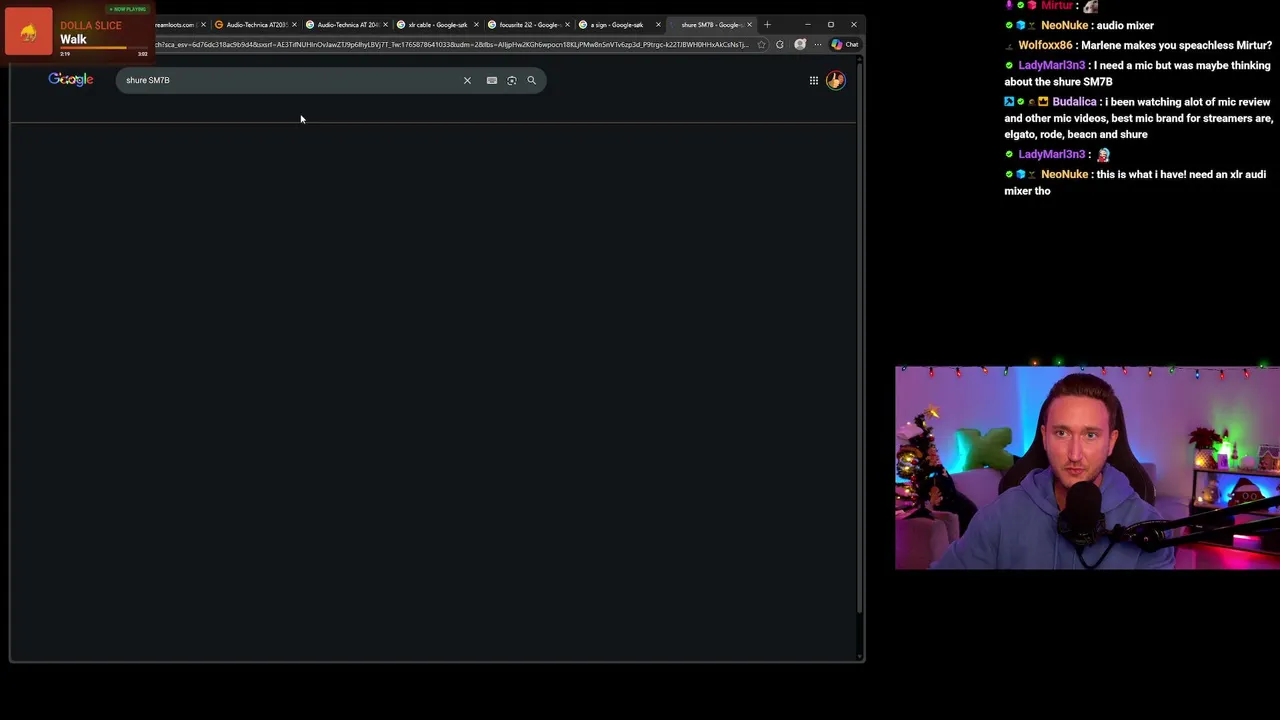
Task: Open the Google apps grid
Action: 814,80
